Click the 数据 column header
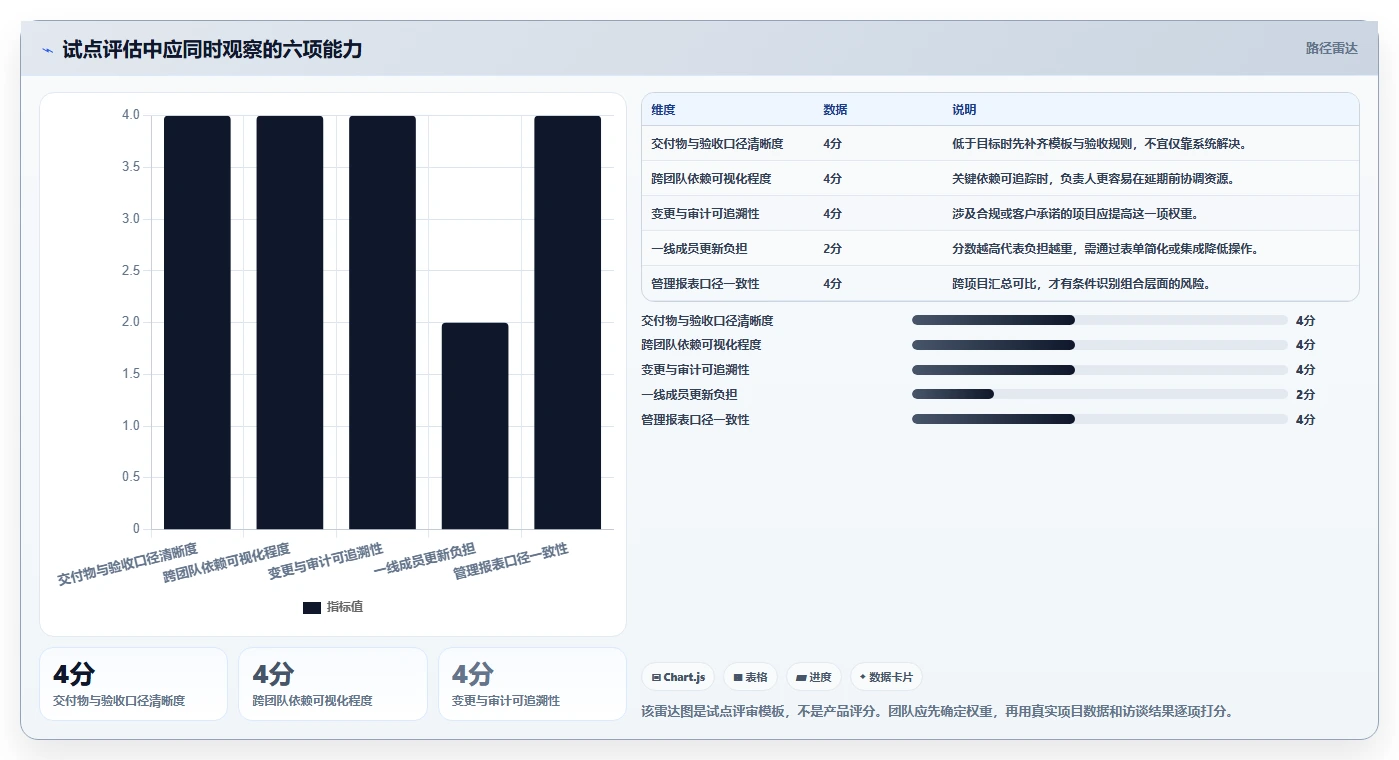Screen dimensions: 1399x760 click(835, 110)
